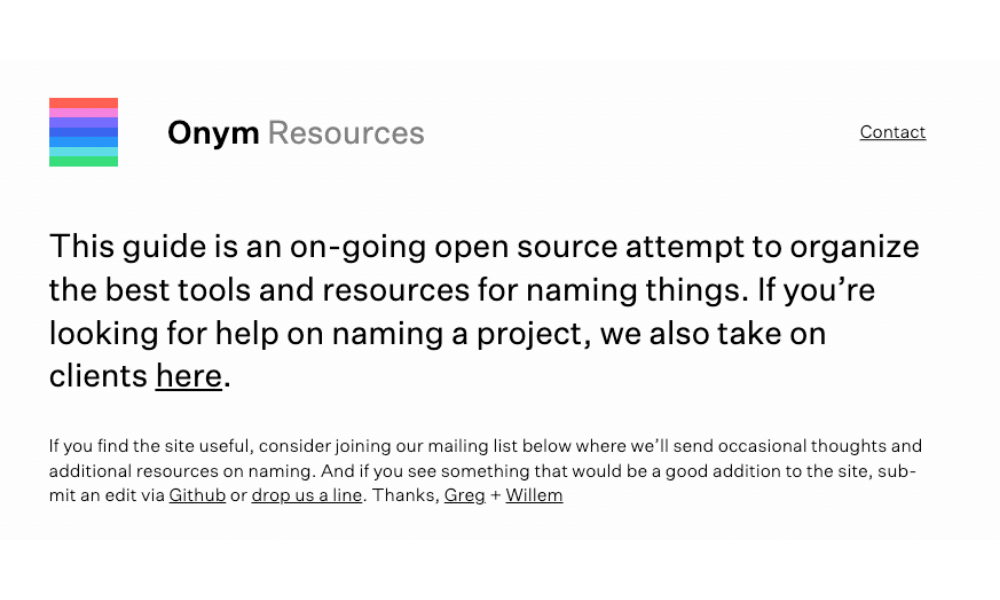Open the Contact page link
The width and height of the screenshot is (1000, 600).
[x=892, y=132]
